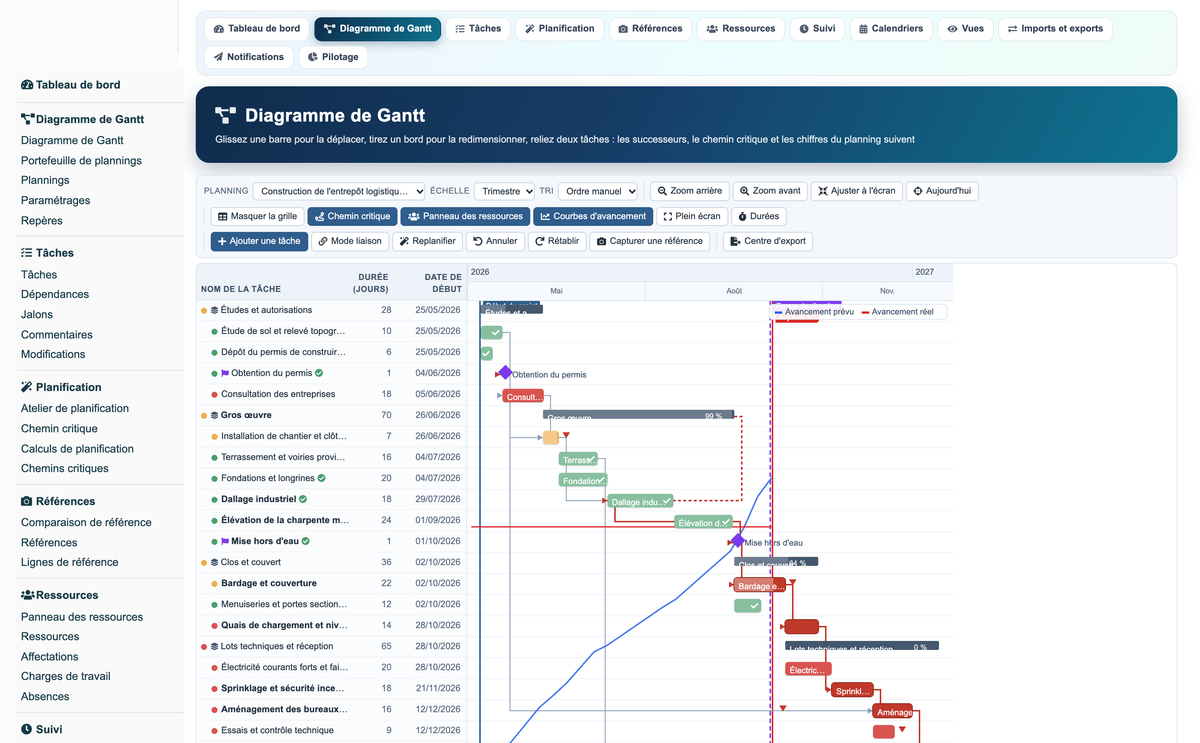Toggle Courbes d'avancement
Image resolution: width=1200 pixels, height=743 pixels.
click(593, 216)
